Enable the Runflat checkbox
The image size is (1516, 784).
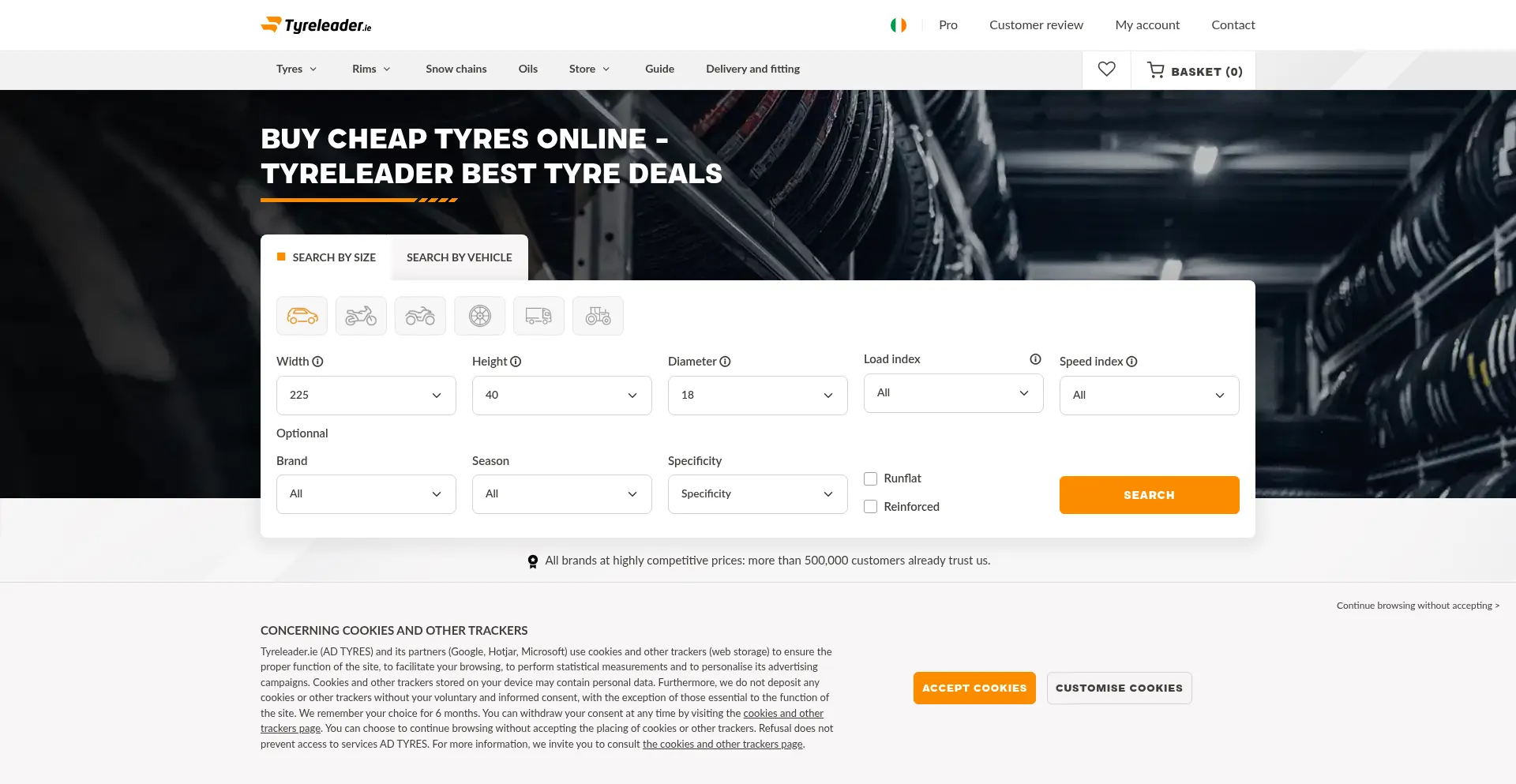(x=870, y=478)
